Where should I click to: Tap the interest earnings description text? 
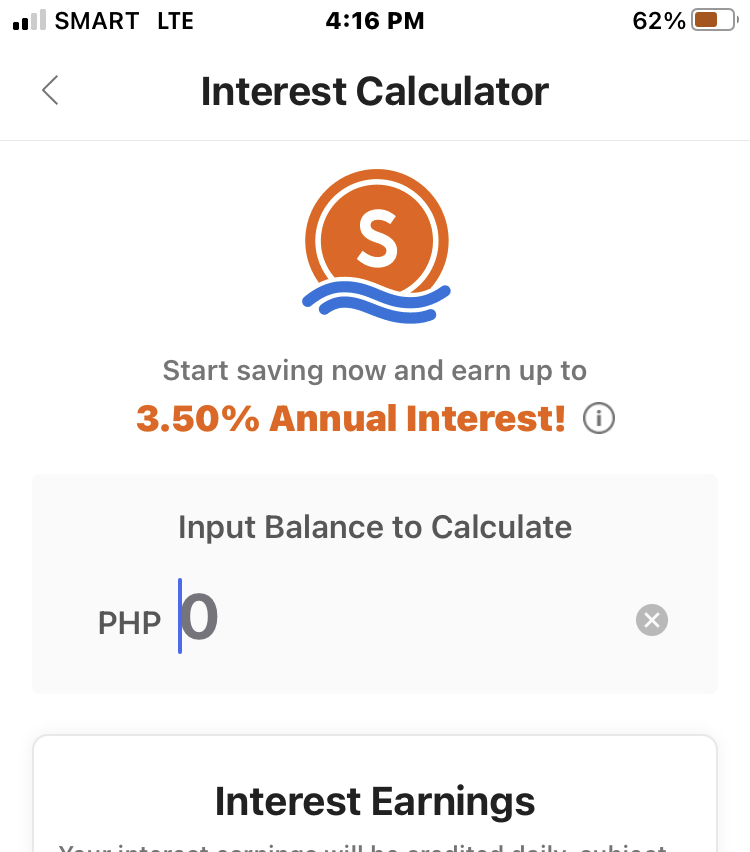375,846
